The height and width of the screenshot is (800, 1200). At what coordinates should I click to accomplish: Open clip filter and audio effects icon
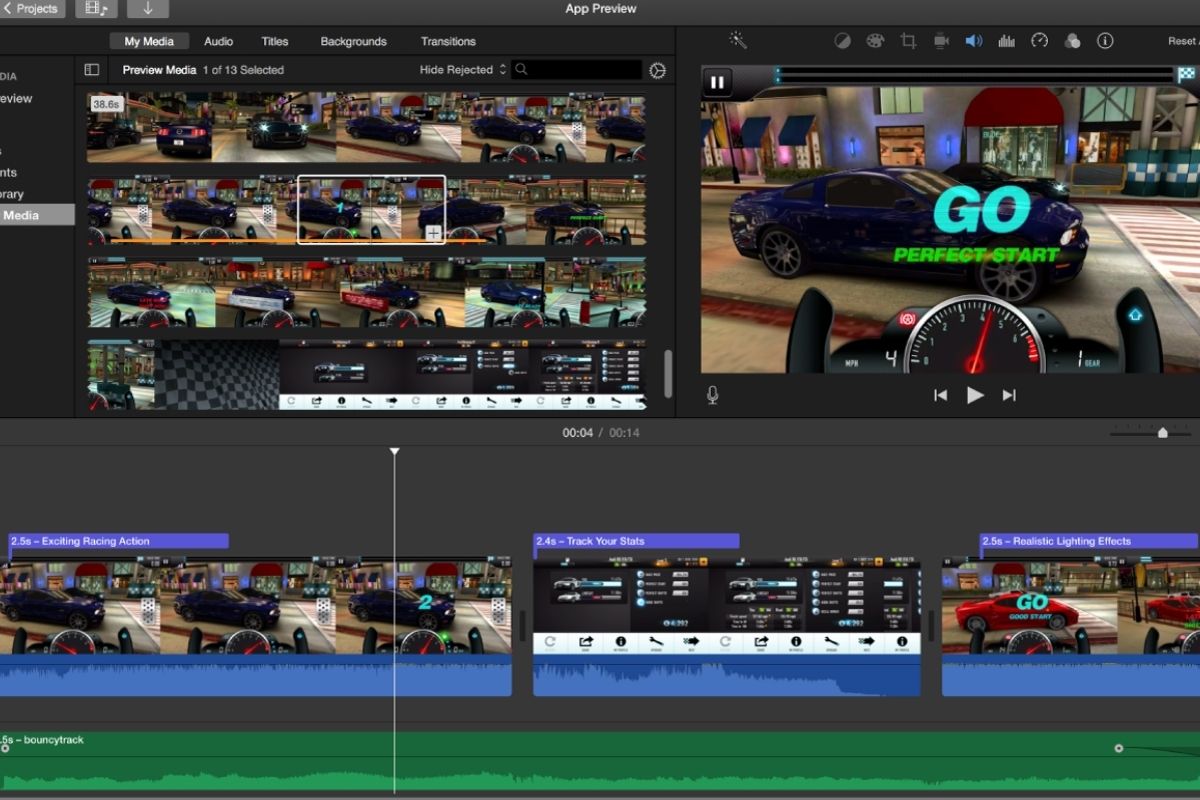(x=1072, y=41)
